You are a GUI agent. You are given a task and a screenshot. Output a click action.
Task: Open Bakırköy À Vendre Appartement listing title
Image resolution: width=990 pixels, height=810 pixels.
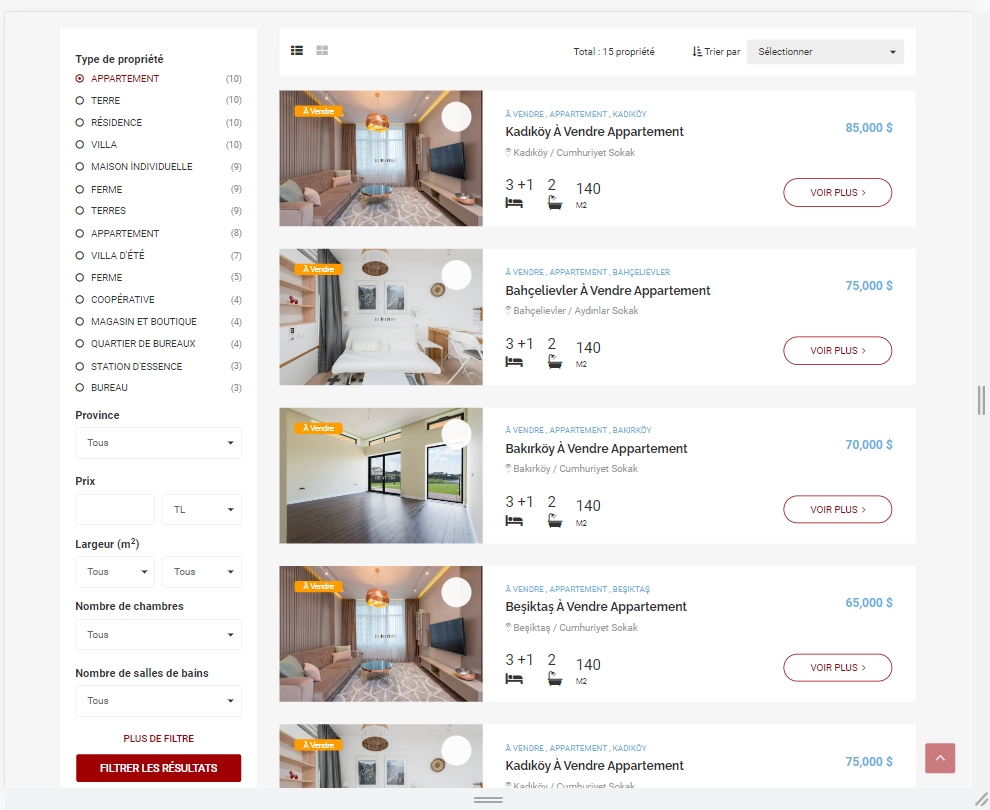[x=596, y=449]
